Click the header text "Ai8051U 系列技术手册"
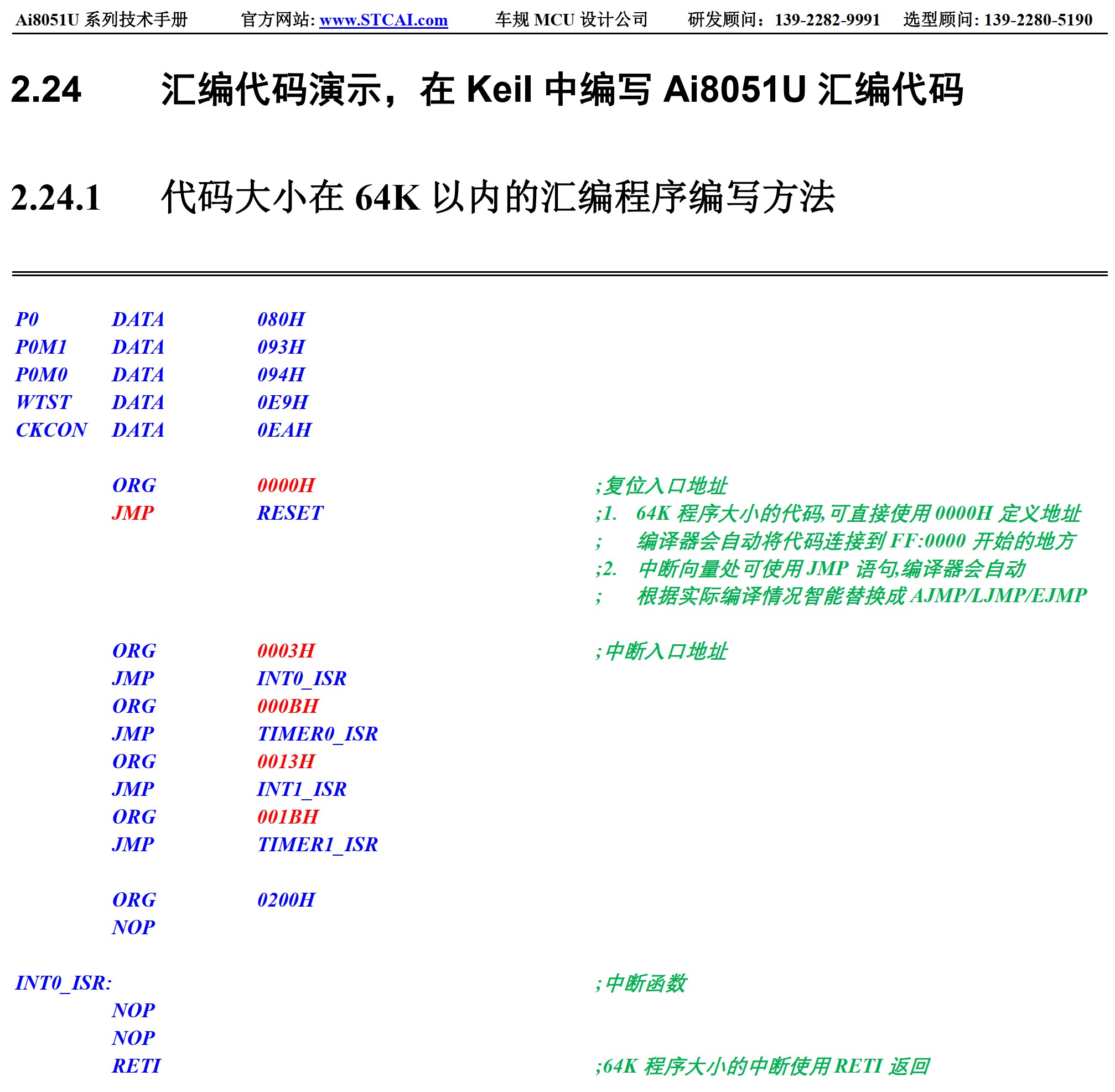 pos(101,20)
